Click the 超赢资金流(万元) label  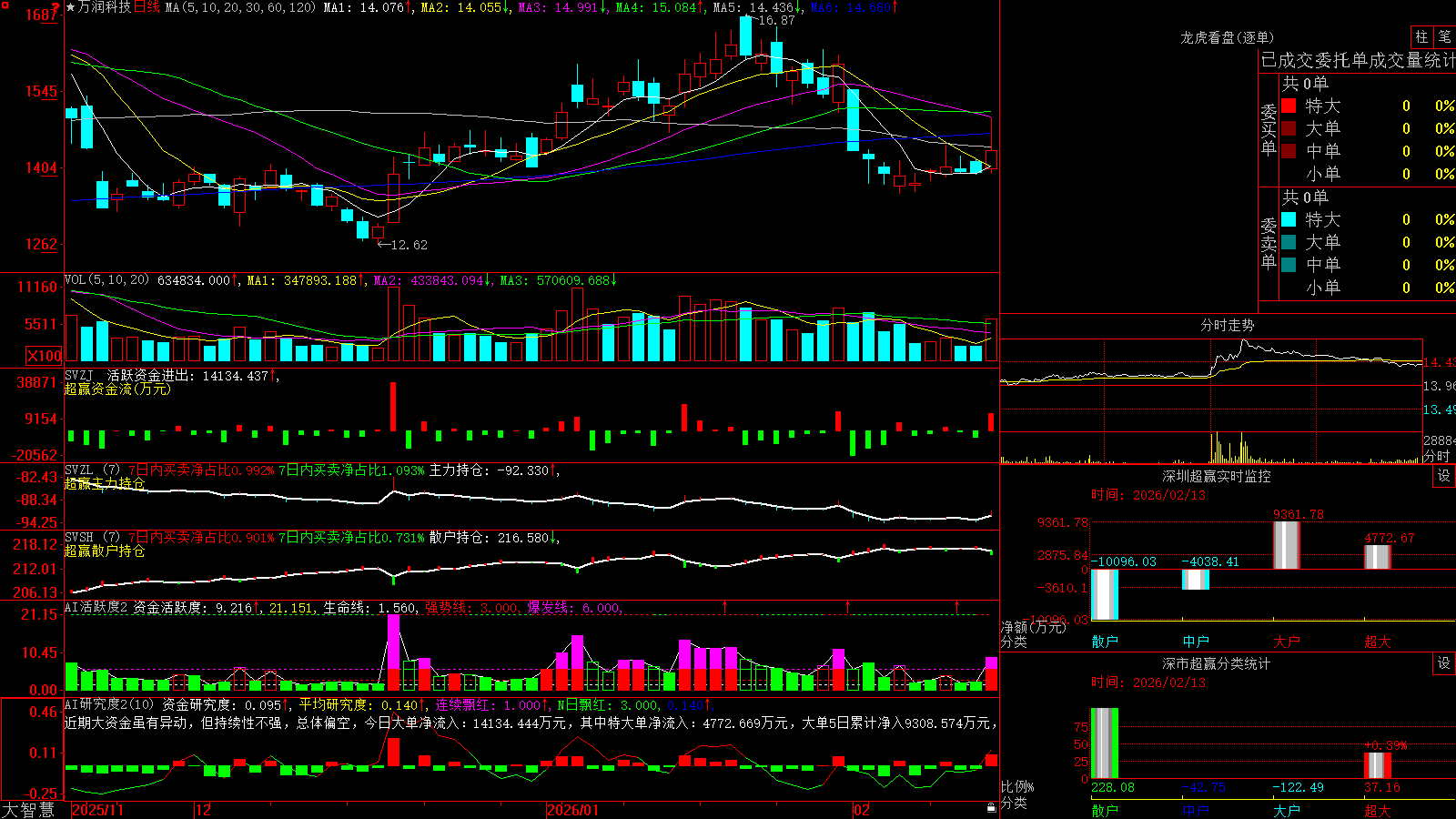point(117,389)
